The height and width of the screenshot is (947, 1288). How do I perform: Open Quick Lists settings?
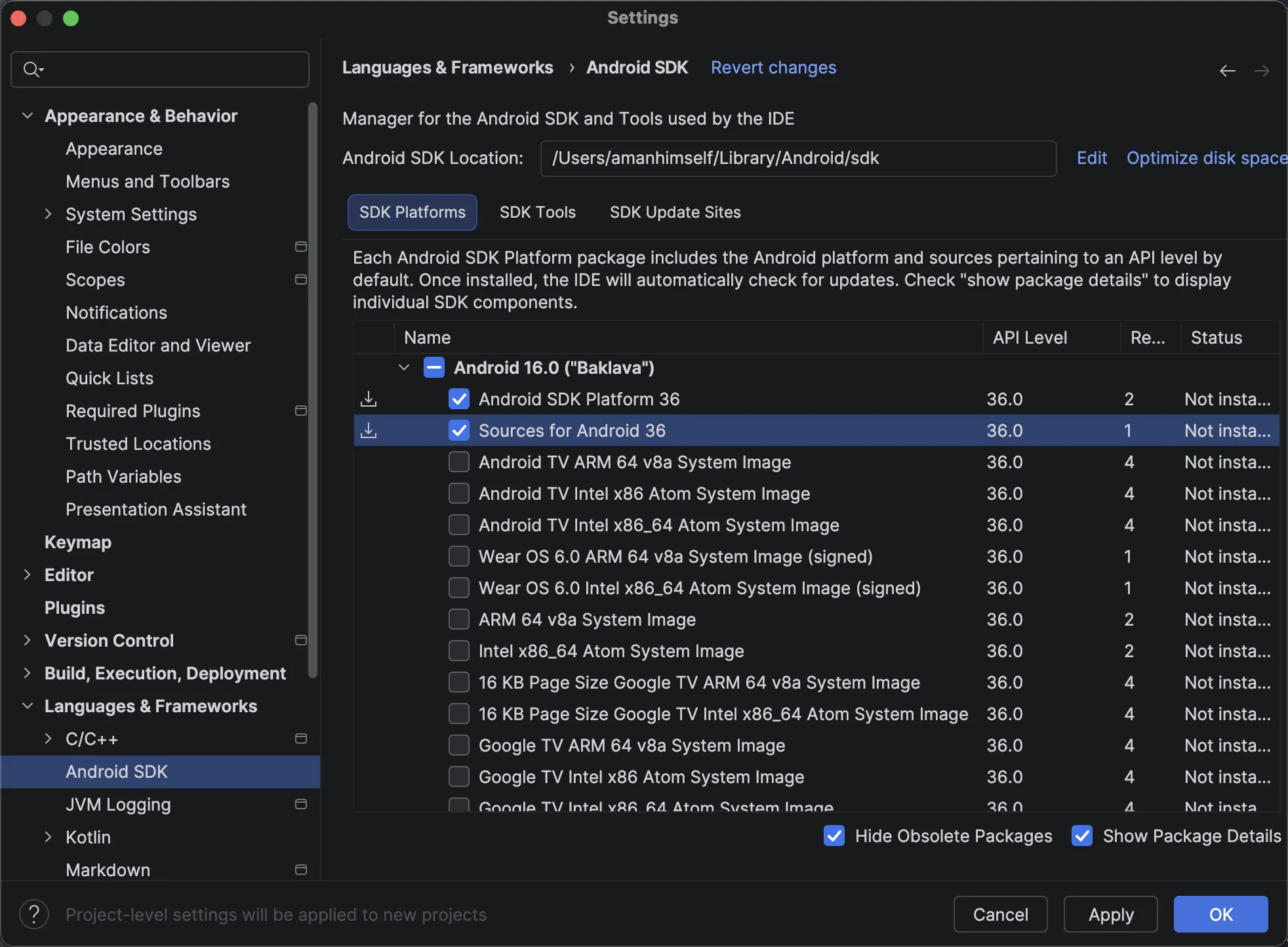110,378
